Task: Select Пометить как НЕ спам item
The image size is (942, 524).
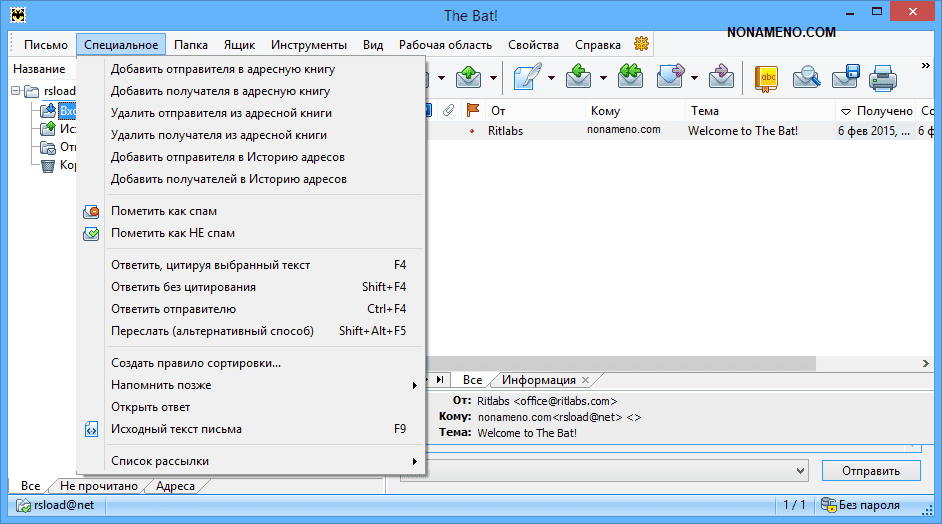Action: 173,233
